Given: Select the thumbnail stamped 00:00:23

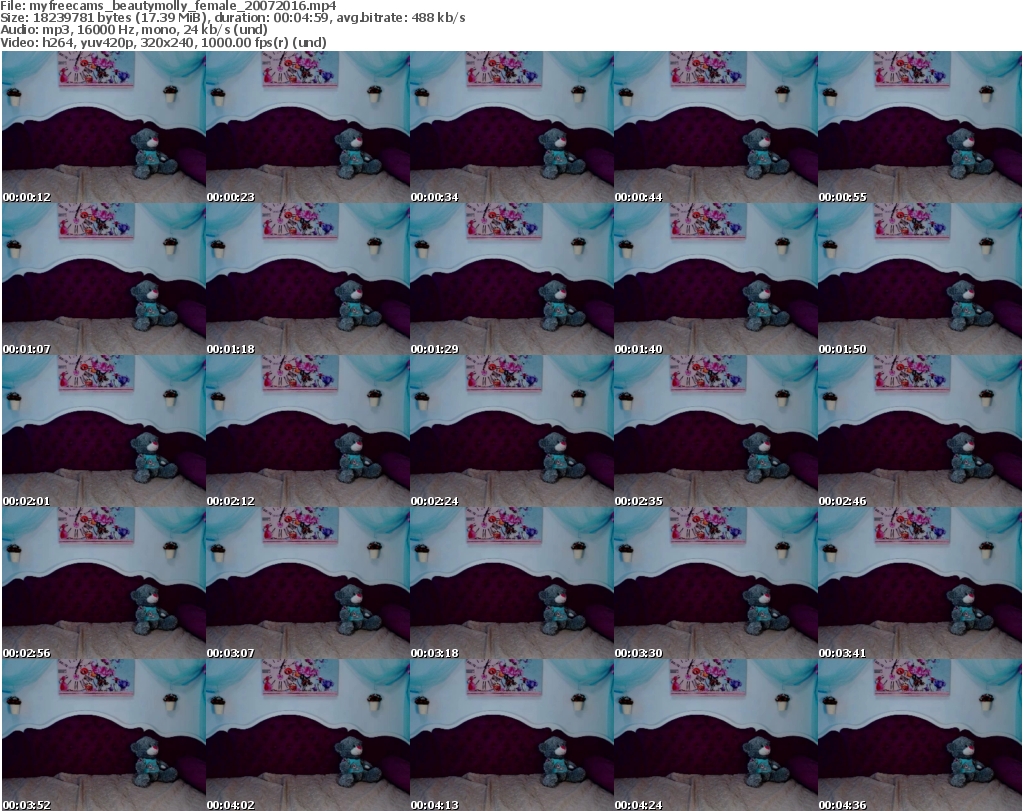Looking at the screenshot, I should coord(308,127).
